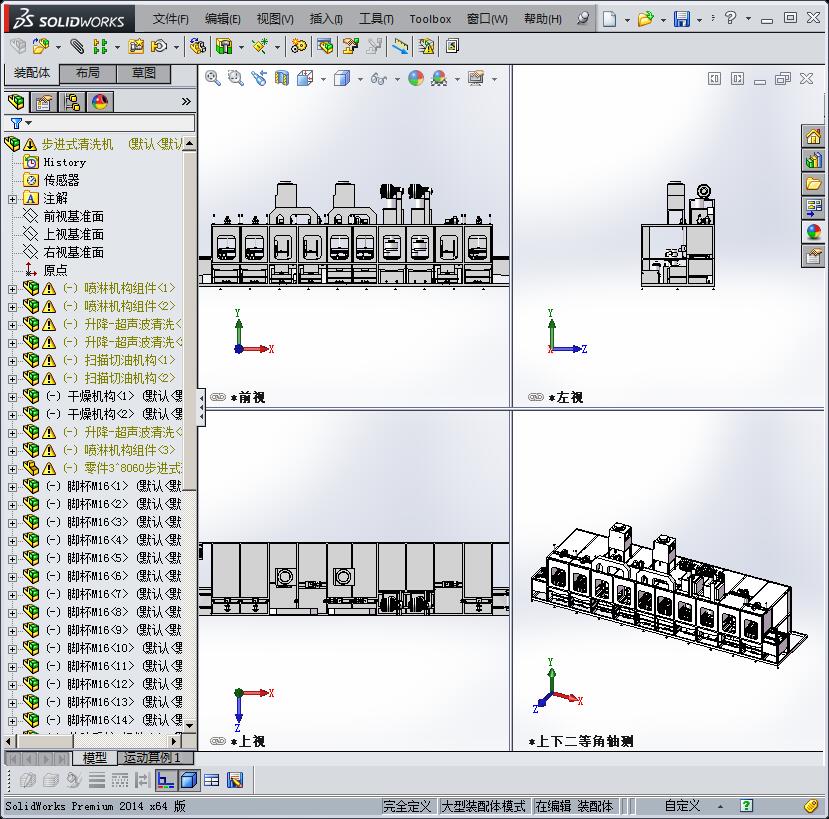The height and width of the screenshot is (819, 829).
Task: Select the Mate paperclip icon
Action: pos(76,46)
